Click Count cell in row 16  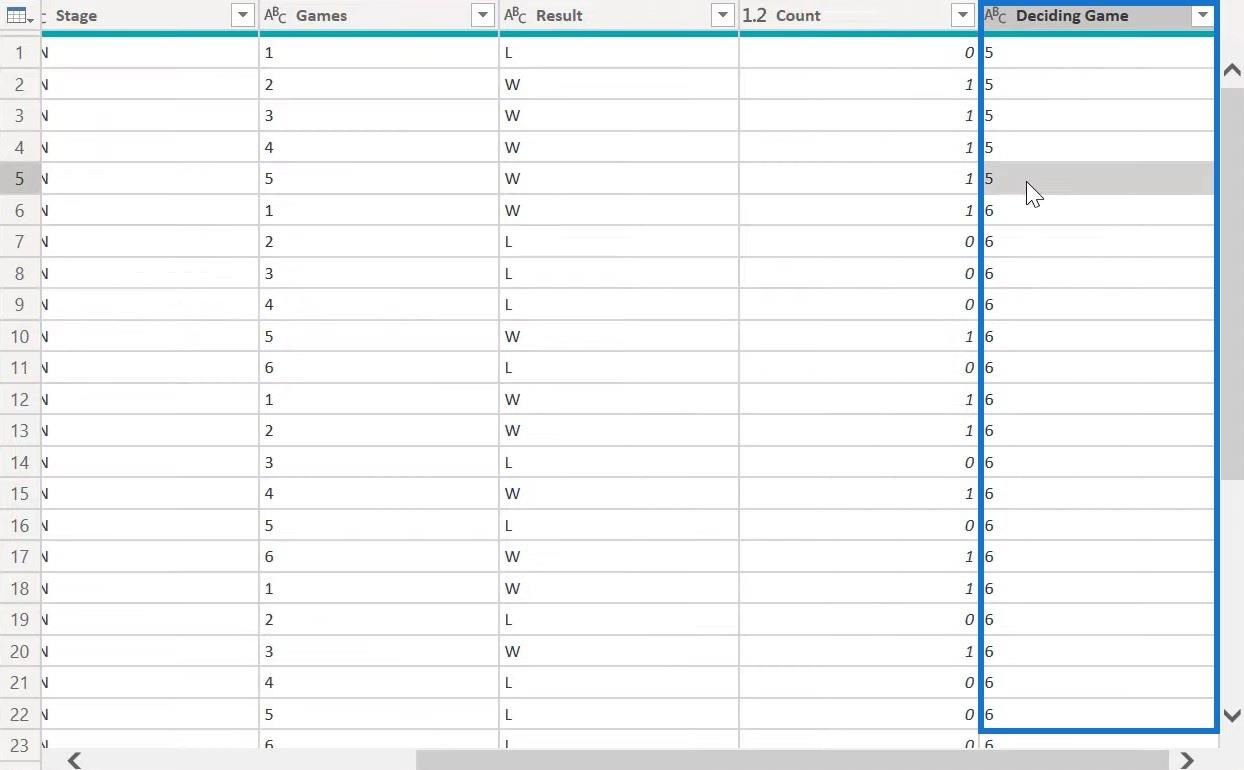[x=859, y=526]
